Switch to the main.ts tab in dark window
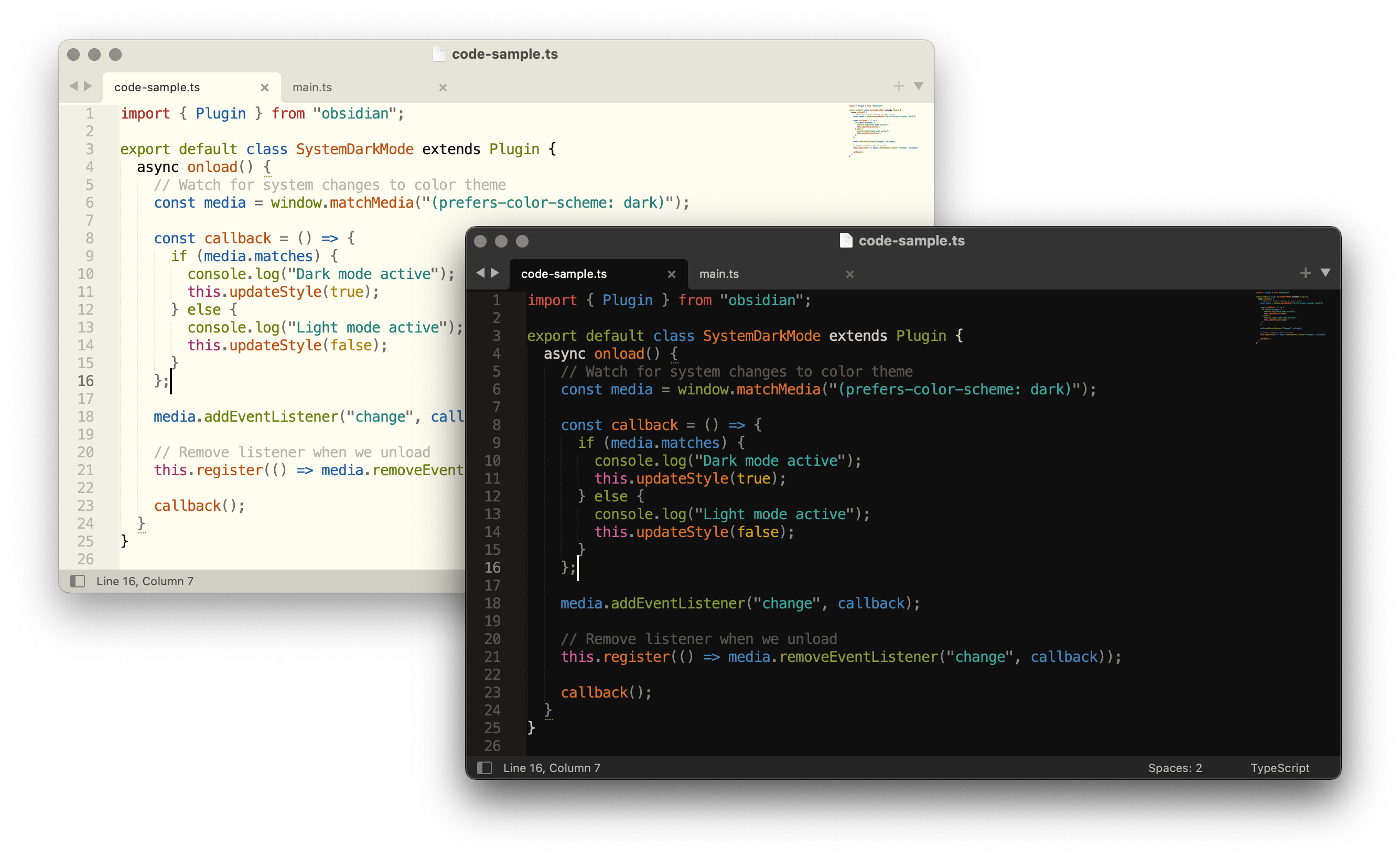 719,273
